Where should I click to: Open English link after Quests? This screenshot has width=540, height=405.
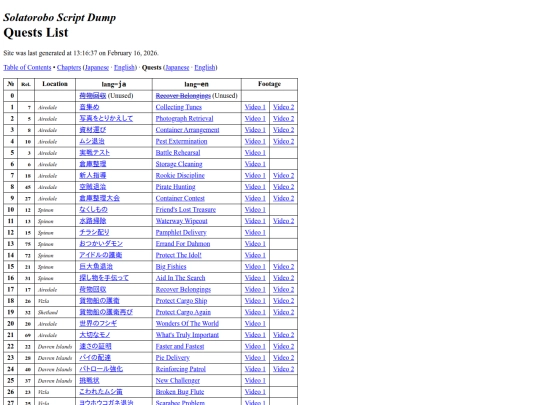coord(205,68)
